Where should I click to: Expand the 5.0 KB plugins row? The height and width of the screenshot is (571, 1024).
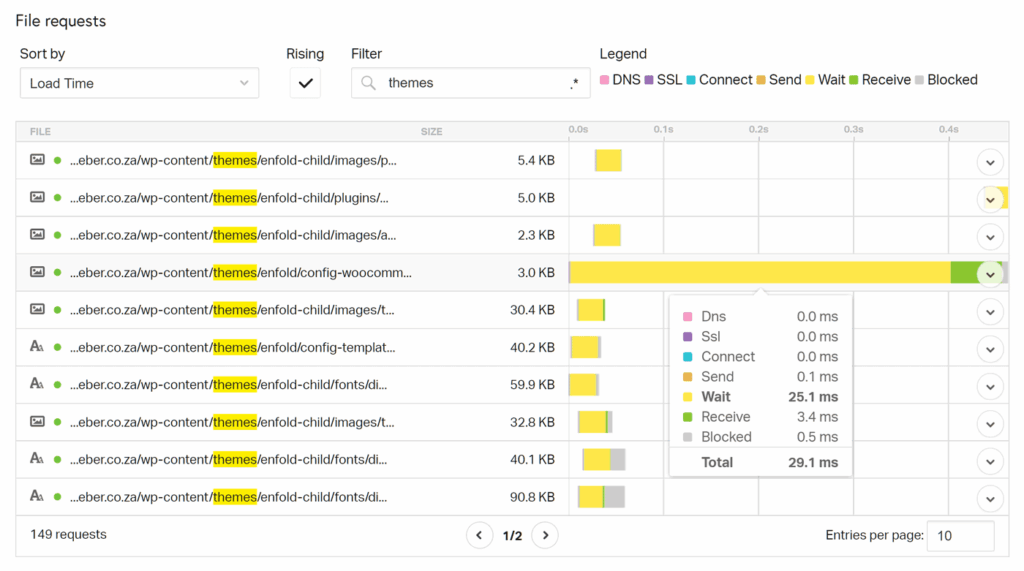[x=990, y=199]
